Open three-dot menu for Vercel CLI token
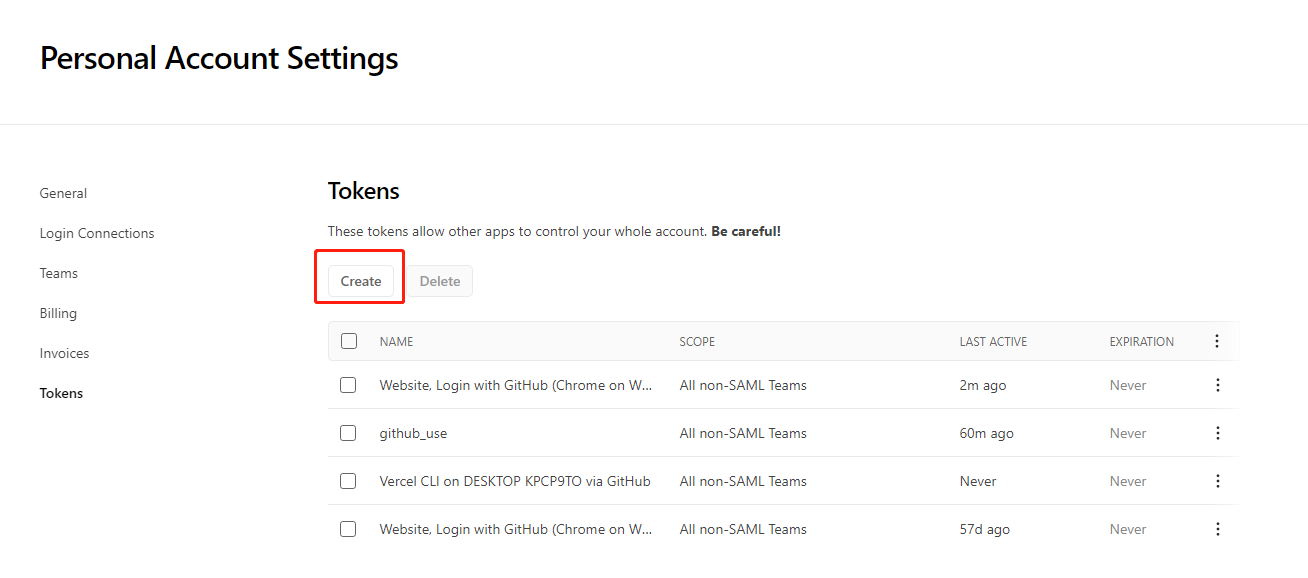The image size is (1308, 578). click(1217, 481)
